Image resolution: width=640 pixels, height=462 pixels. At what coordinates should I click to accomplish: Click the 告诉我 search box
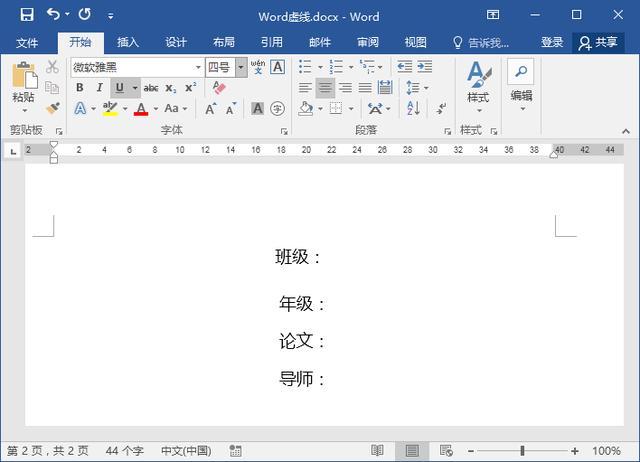pyautogui.click(x=481, y=42)
